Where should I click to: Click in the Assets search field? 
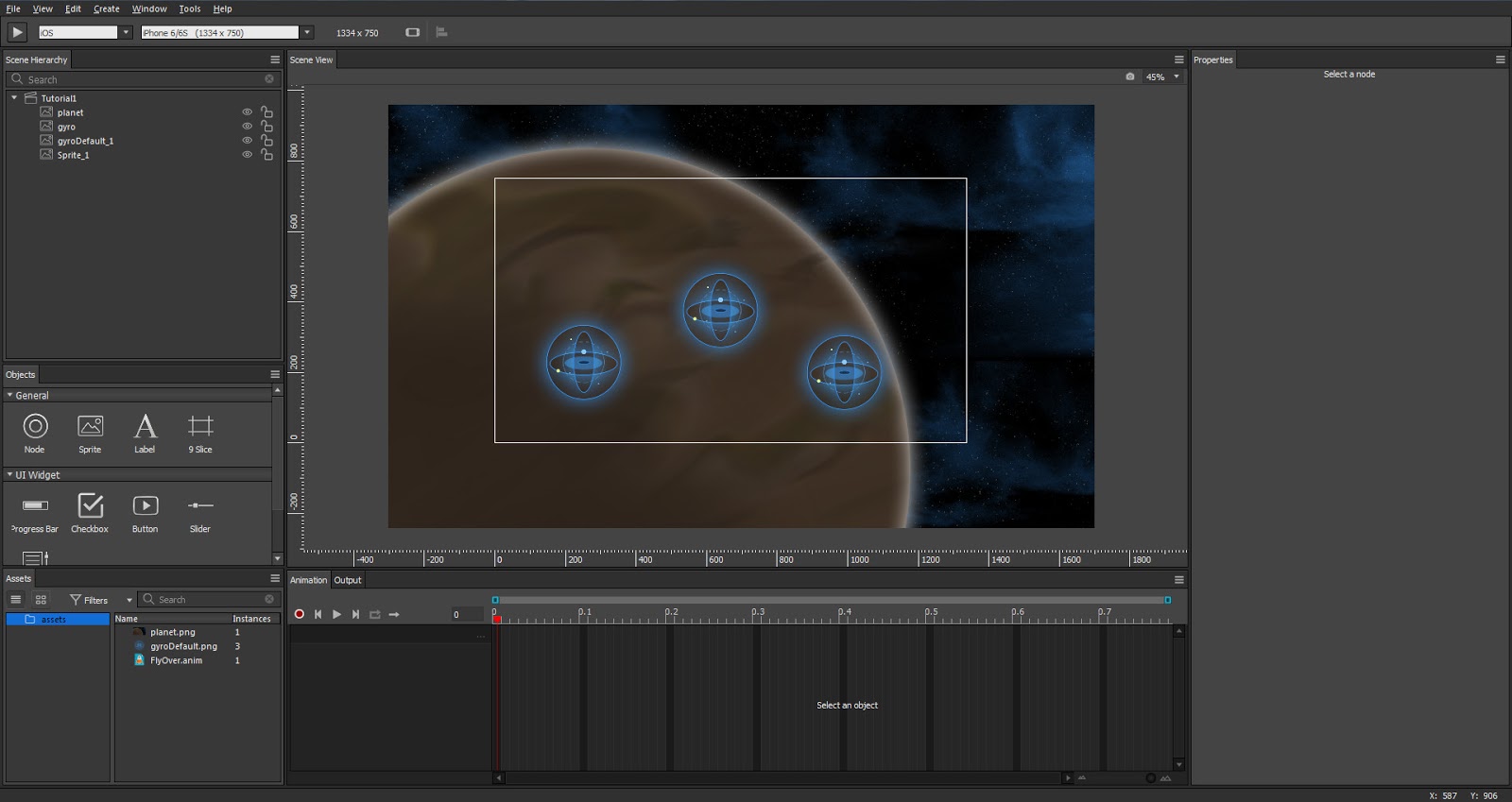coord(208,599)
